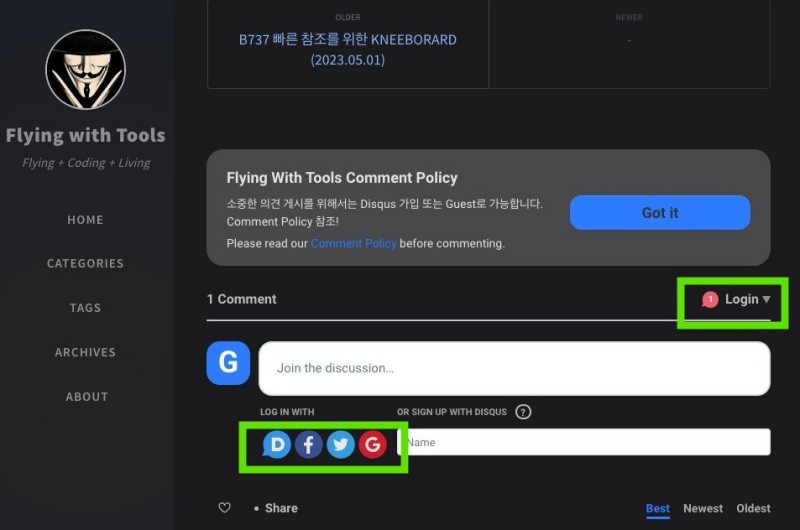
Task: Click the Join the discussion text box
Action: tap(514, 368)
